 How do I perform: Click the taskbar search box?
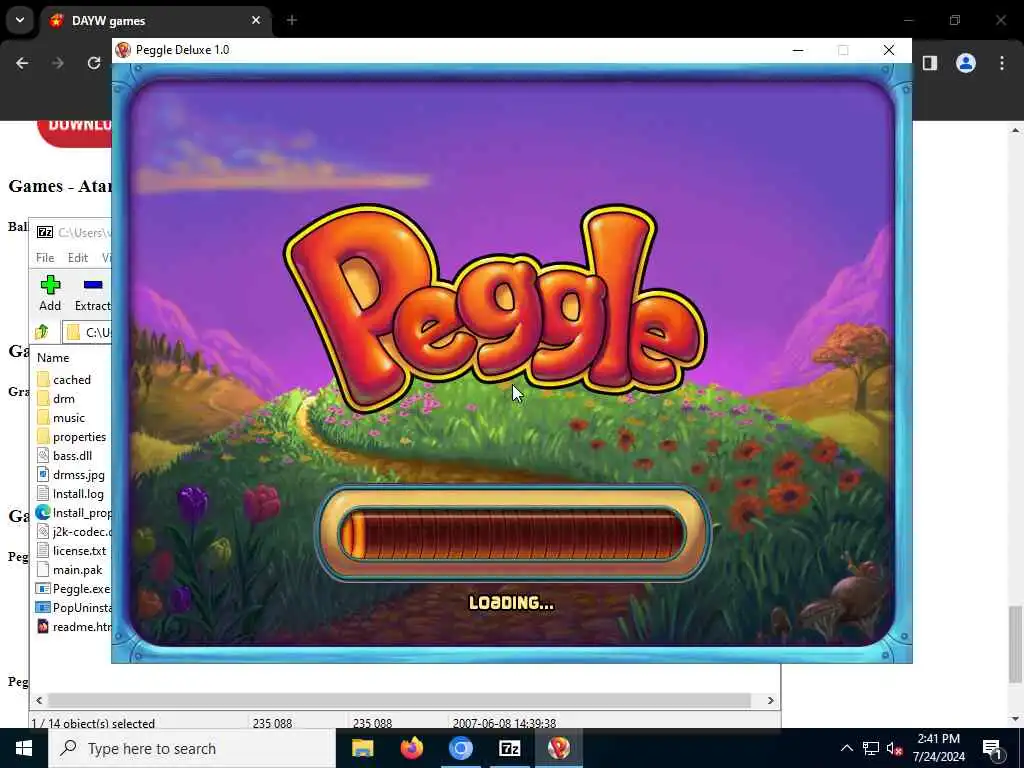192,748
